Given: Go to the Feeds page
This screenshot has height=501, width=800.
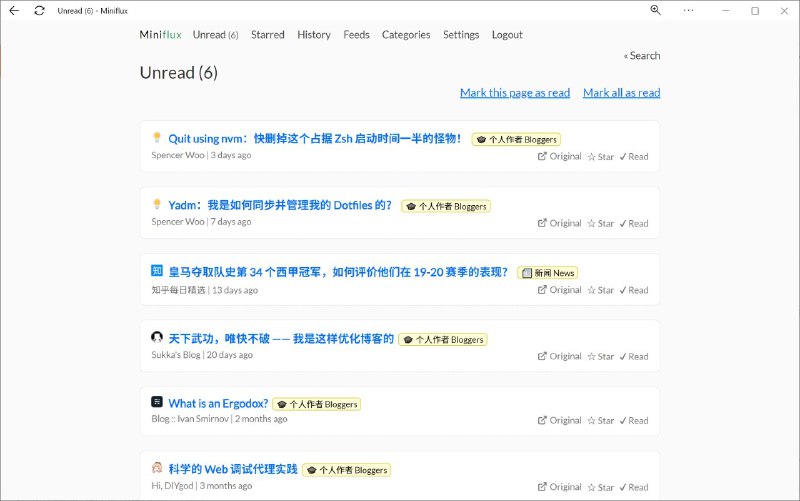Looking at the screenshot, I should pos(356,35).
